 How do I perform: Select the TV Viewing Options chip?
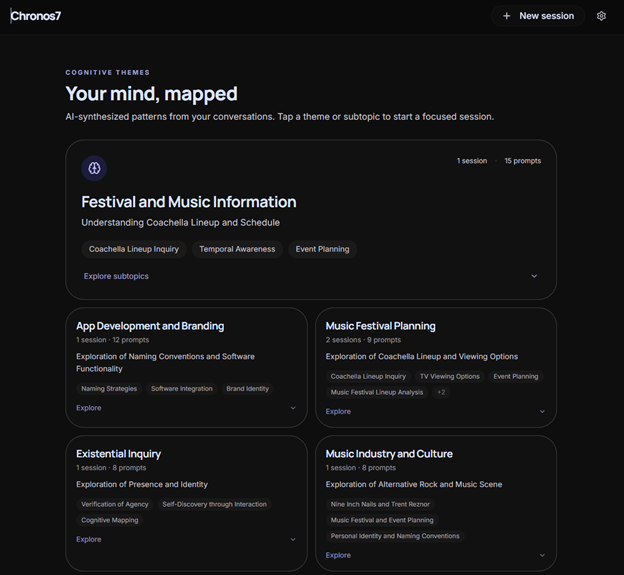pyautogui.click(x=450, y=376)
